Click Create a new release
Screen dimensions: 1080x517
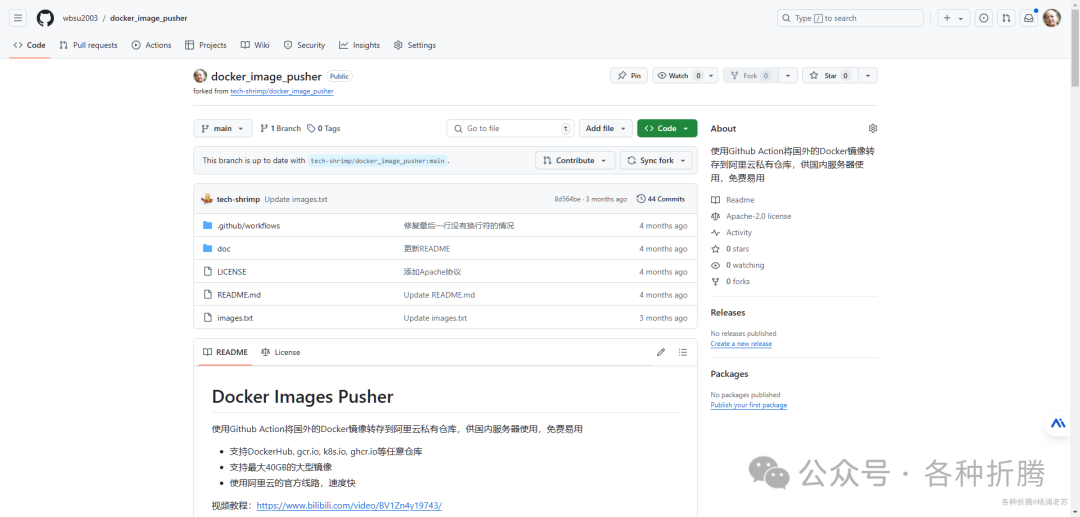tap(741, 344)
